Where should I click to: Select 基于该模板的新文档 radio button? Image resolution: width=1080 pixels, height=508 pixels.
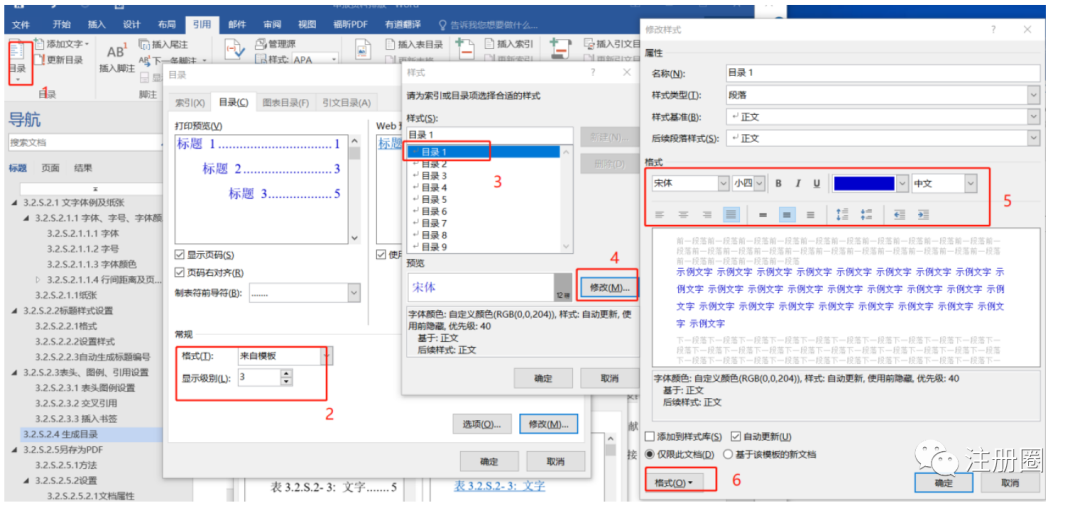click(727, 454)
